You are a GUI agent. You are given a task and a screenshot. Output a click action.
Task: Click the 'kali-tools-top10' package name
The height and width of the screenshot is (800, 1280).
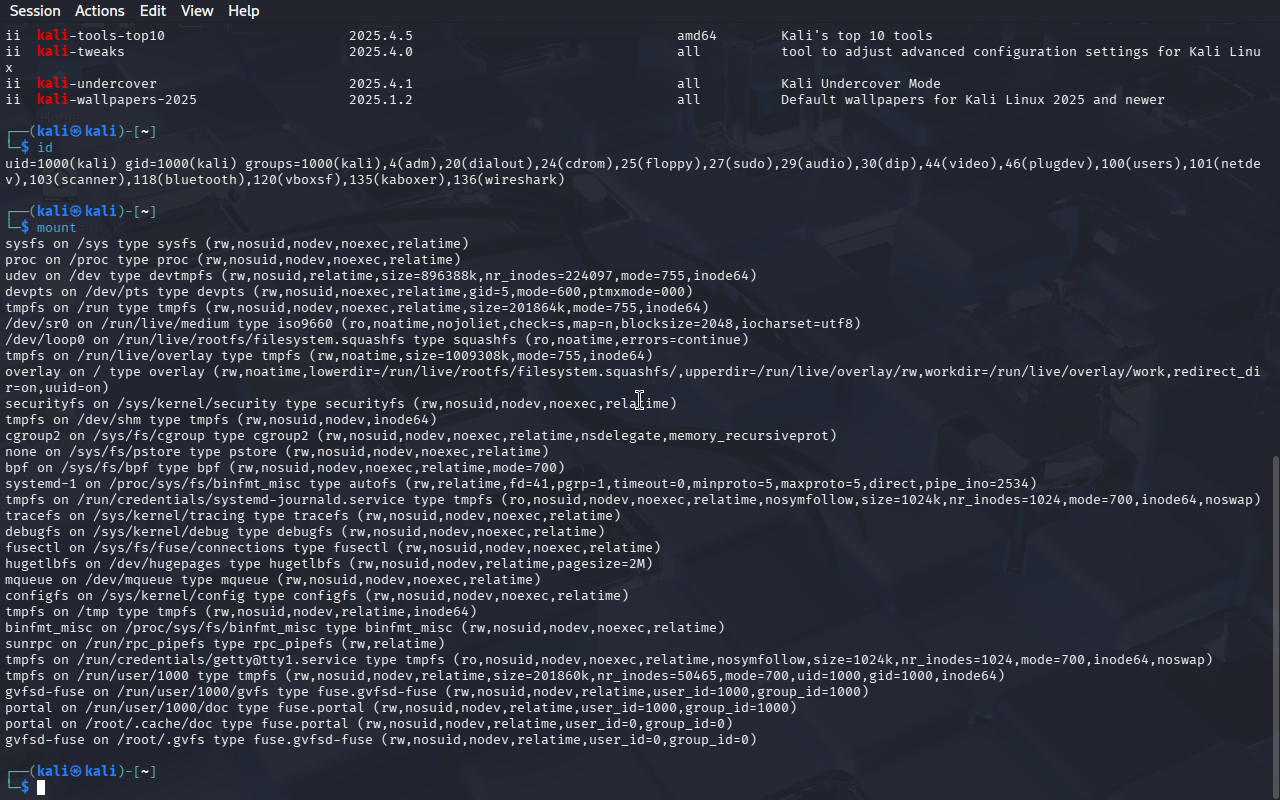click(101, 36)
